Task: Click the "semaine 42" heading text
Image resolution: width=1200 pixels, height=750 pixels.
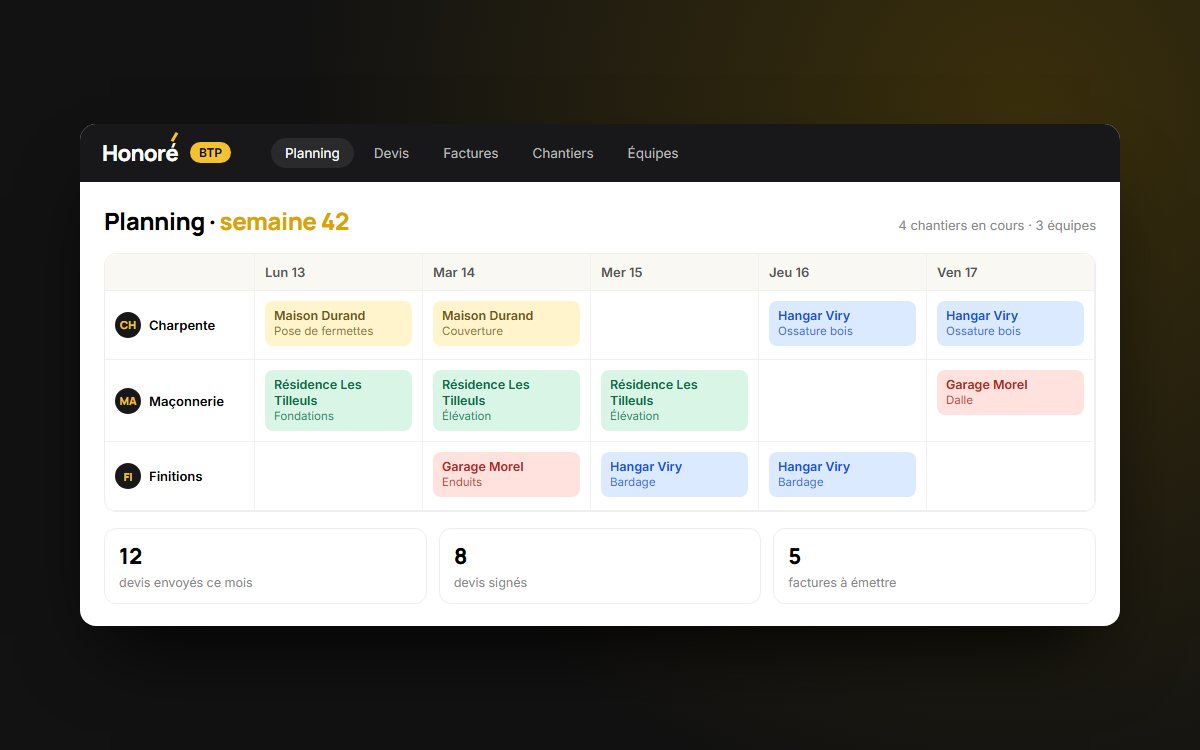Action: (284, 222)
